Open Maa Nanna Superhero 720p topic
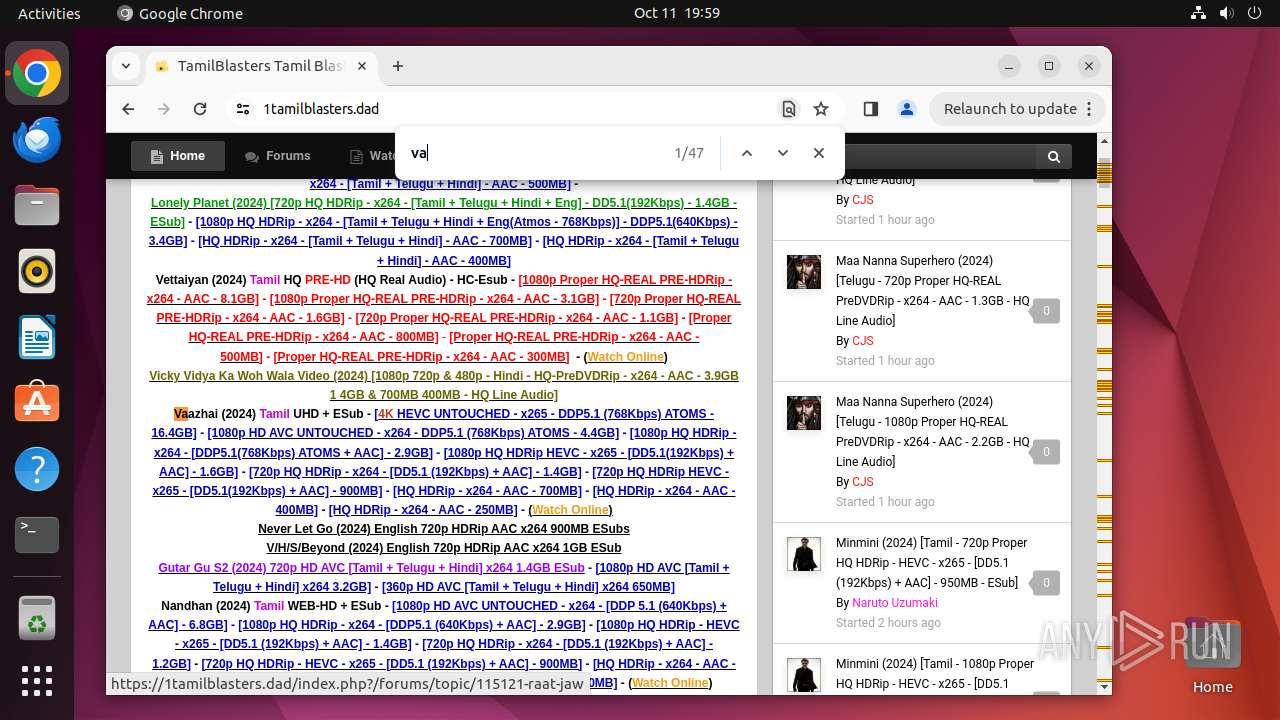 932,290
